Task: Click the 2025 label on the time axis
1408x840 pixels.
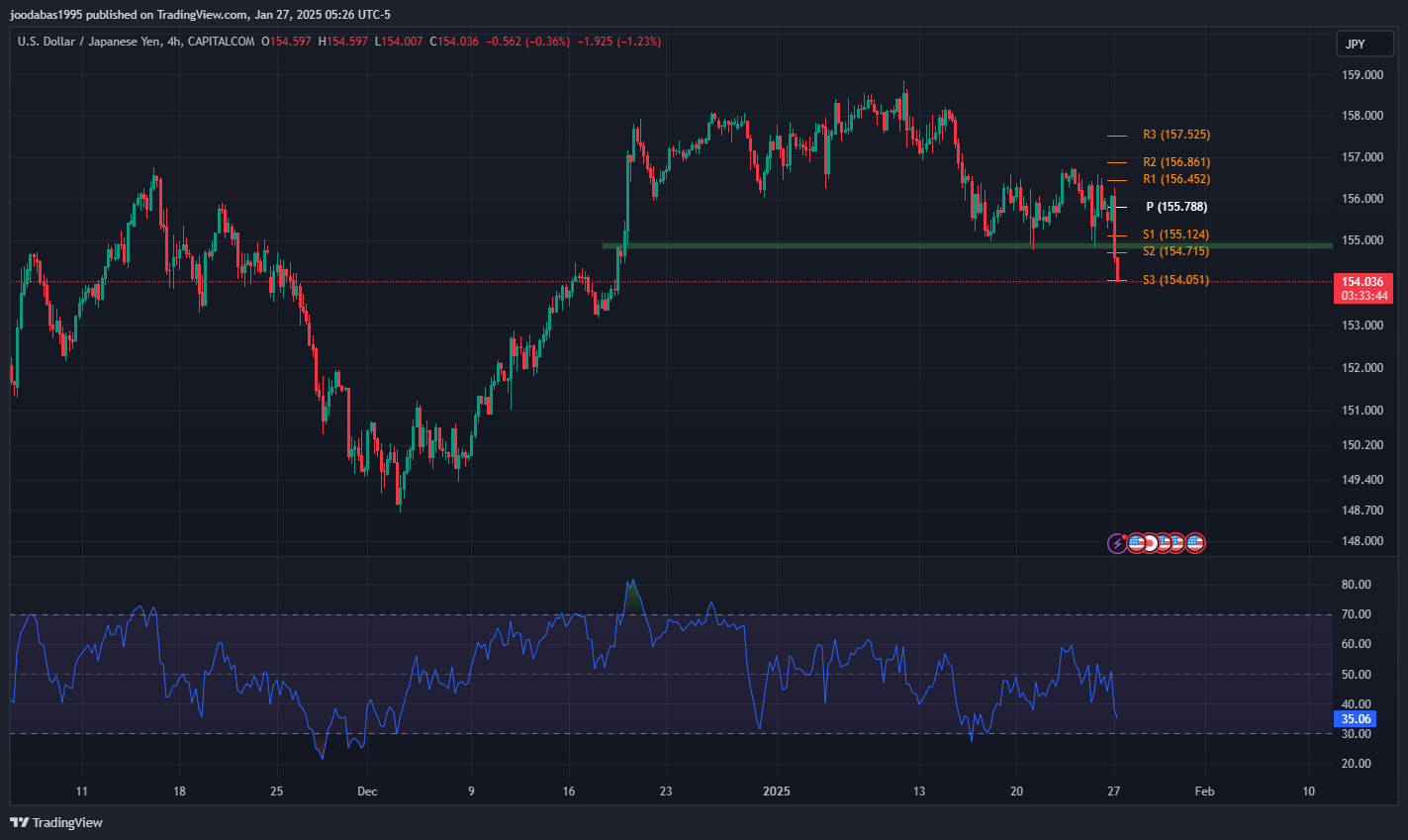Action: (x=777, y=792)
